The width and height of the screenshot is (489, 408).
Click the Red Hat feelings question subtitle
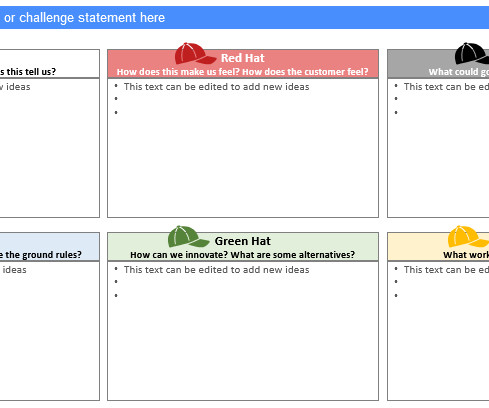point(243,72)
